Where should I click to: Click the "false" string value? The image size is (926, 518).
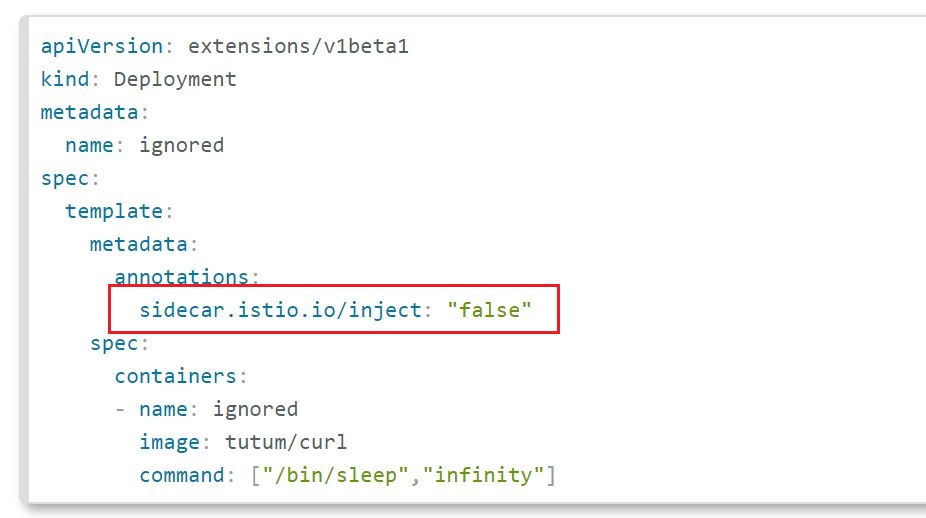coord(489,310)
